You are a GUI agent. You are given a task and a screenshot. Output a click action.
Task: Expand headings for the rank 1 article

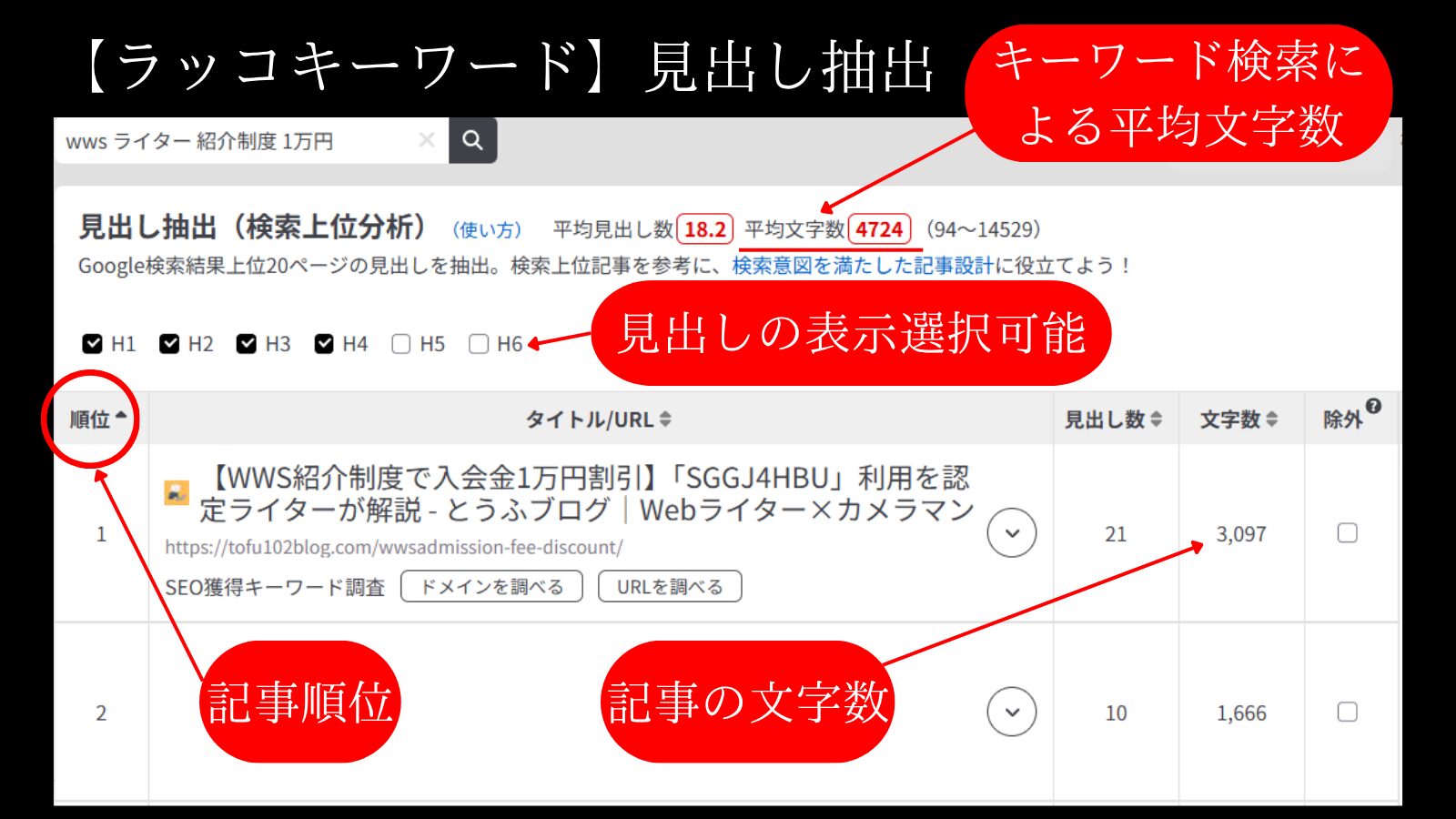pos(1011,533)
